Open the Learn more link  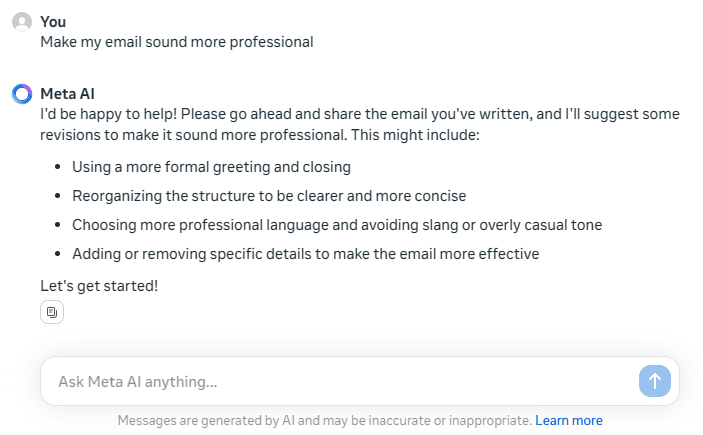coord(568,421)
